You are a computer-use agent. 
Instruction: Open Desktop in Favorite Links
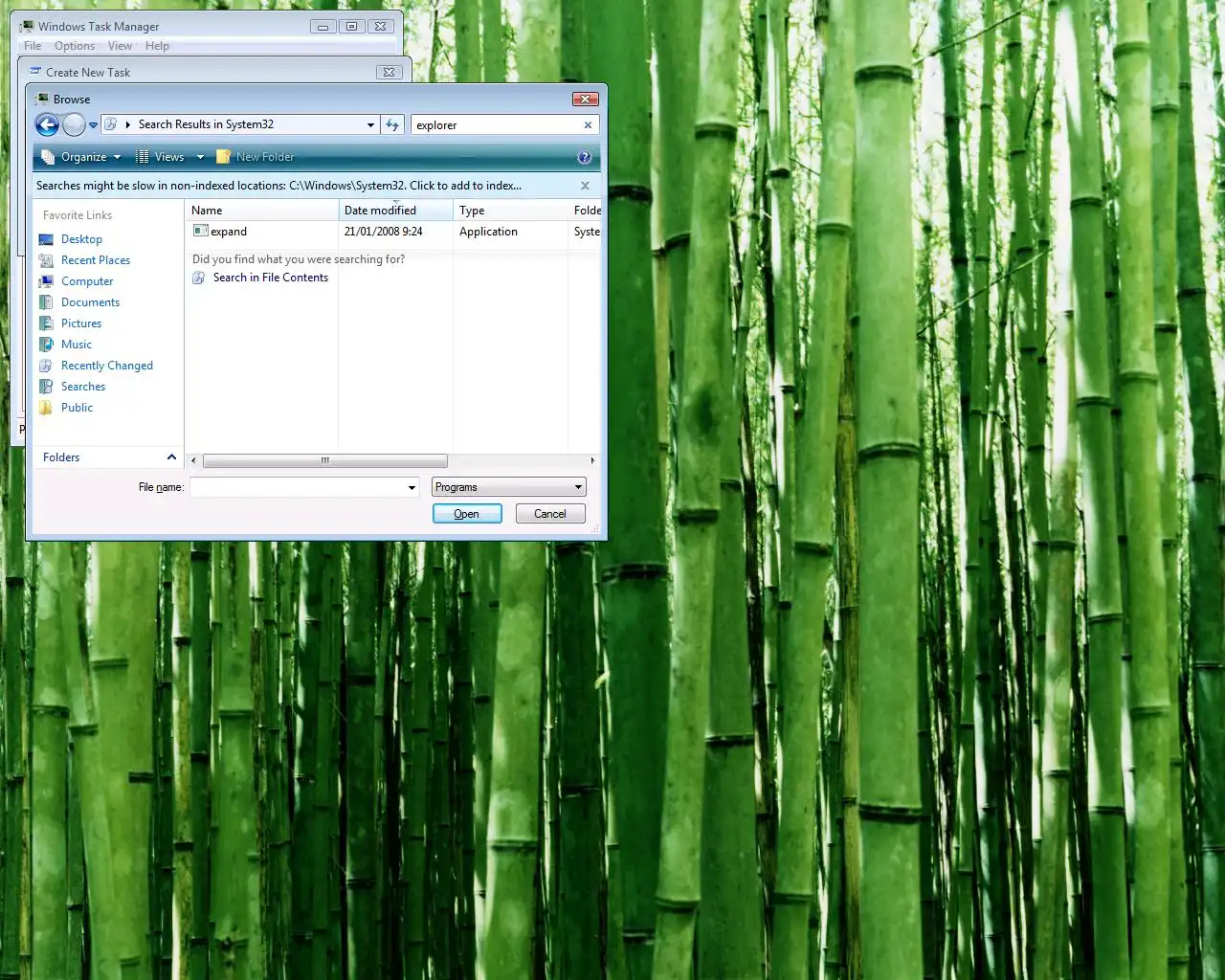[x=81, y=239]
